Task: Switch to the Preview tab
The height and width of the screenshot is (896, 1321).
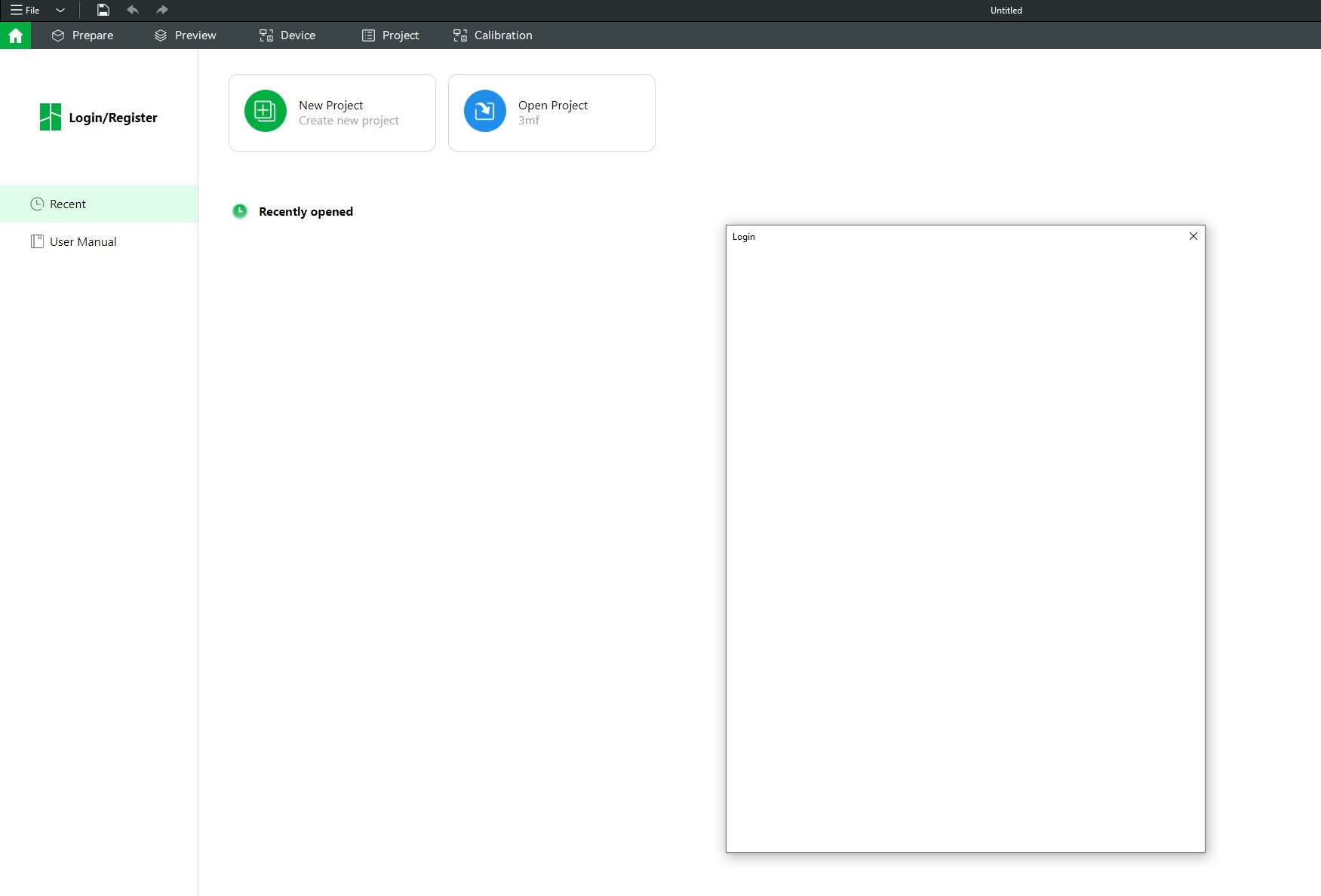Action: 185,35
